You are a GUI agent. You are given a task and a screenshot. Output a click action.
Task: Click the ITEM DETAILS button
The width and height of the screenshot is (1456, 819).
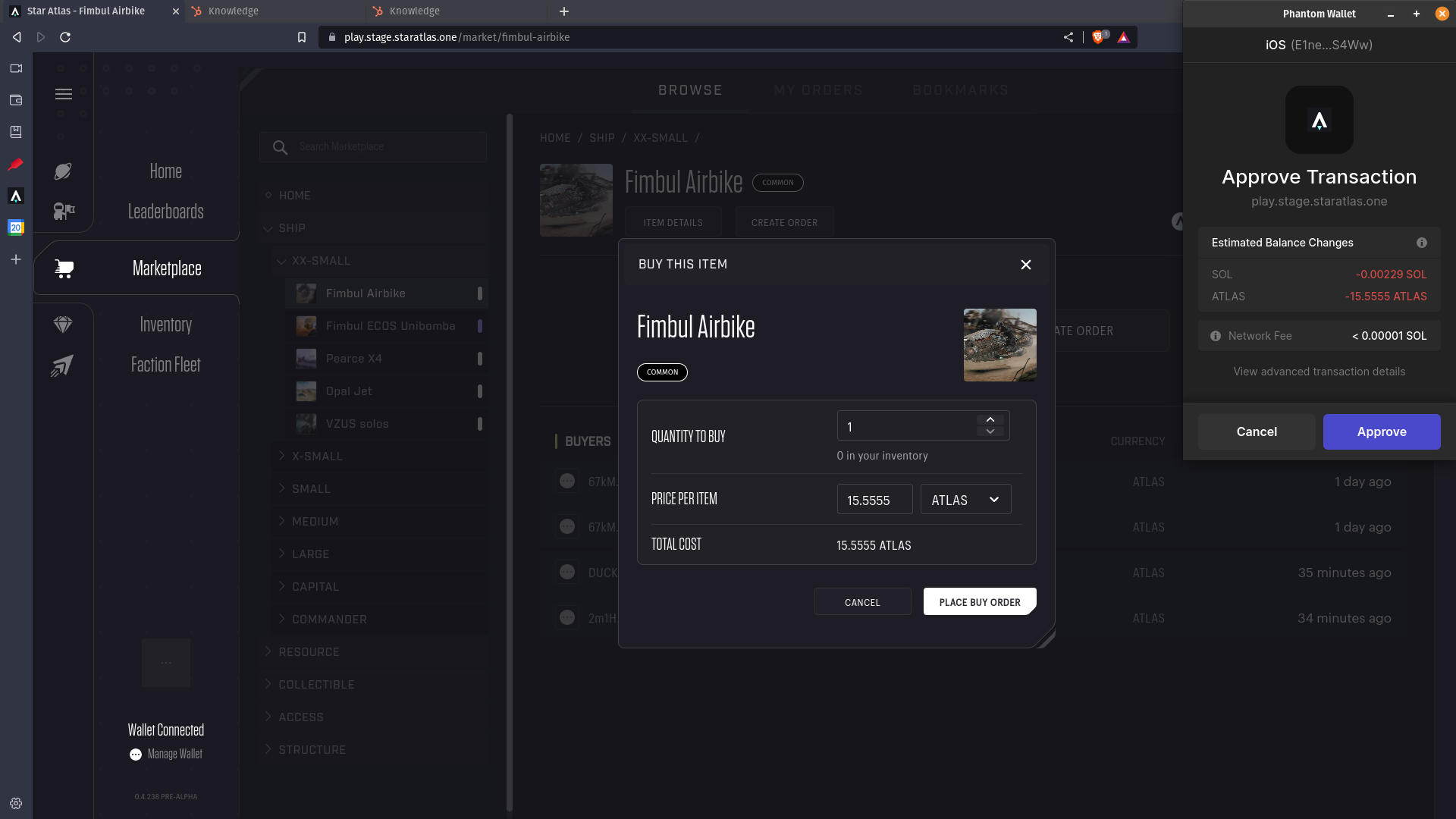[x=673, y=223]
